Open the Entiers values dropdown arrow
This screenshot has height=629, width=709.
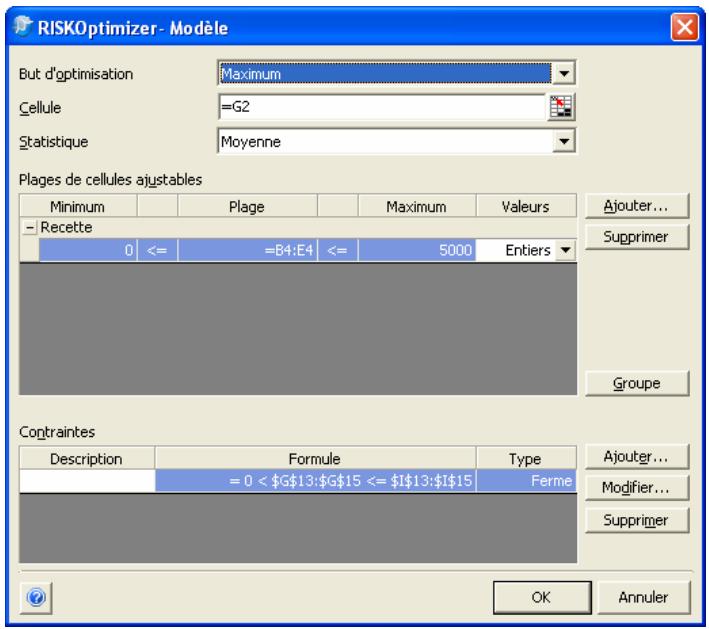click(x=565, y=250)
